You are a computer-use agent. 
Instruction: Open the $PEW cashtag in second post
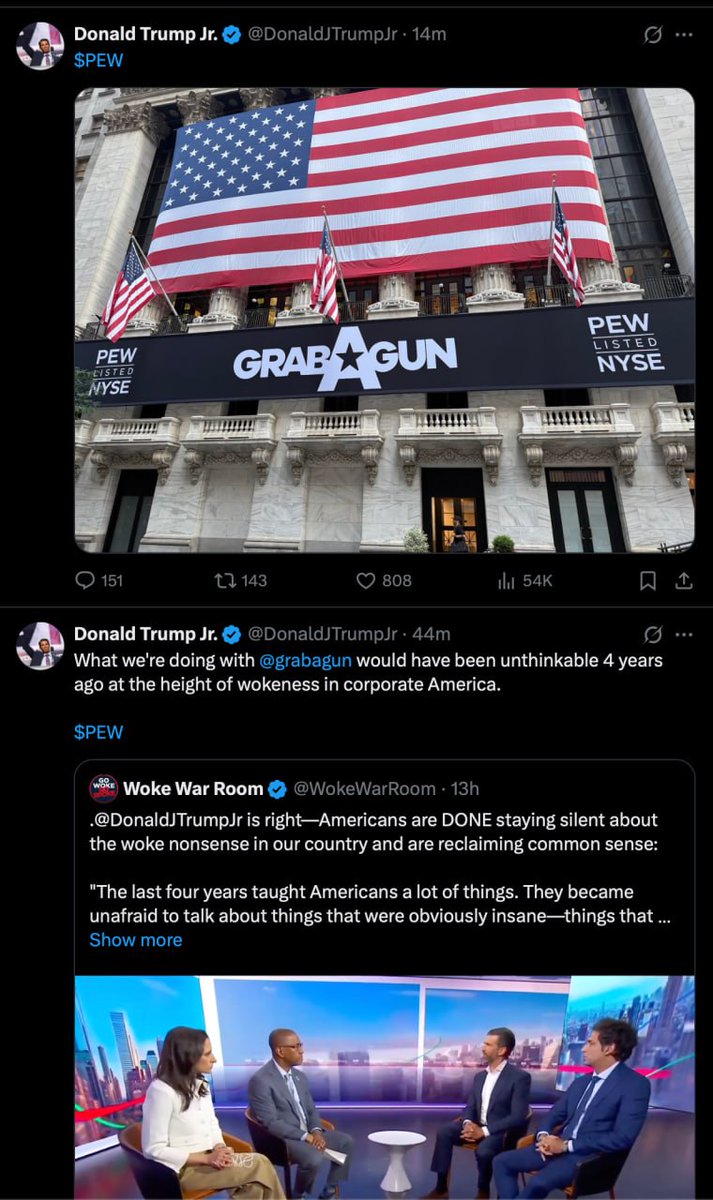coord(99,732)
